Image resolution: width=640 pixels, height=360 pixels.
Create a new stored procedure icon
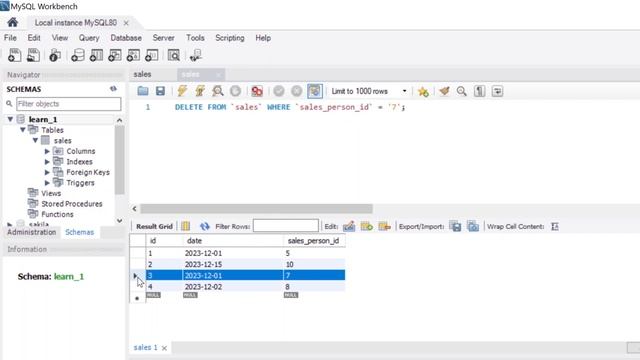pos(133,55)
